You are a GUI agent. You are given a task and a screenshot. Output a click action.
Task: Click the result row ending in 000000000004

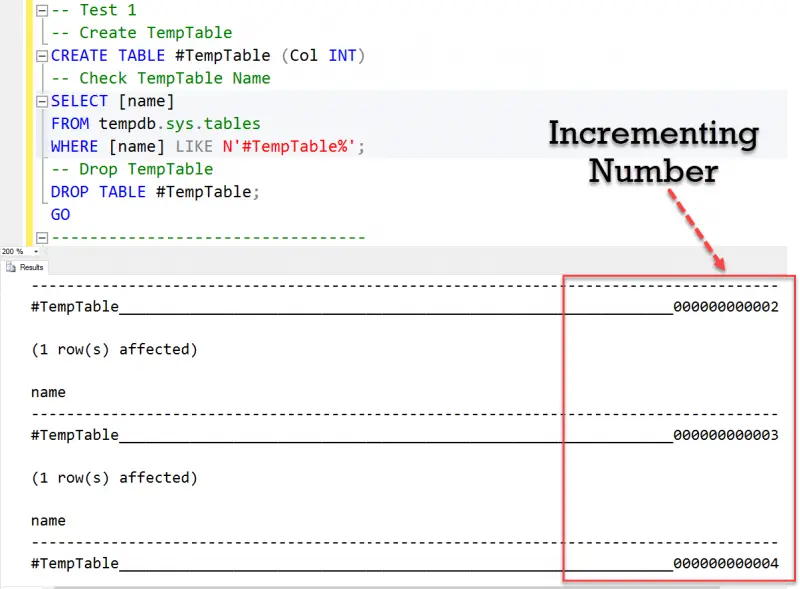[405, 563]
